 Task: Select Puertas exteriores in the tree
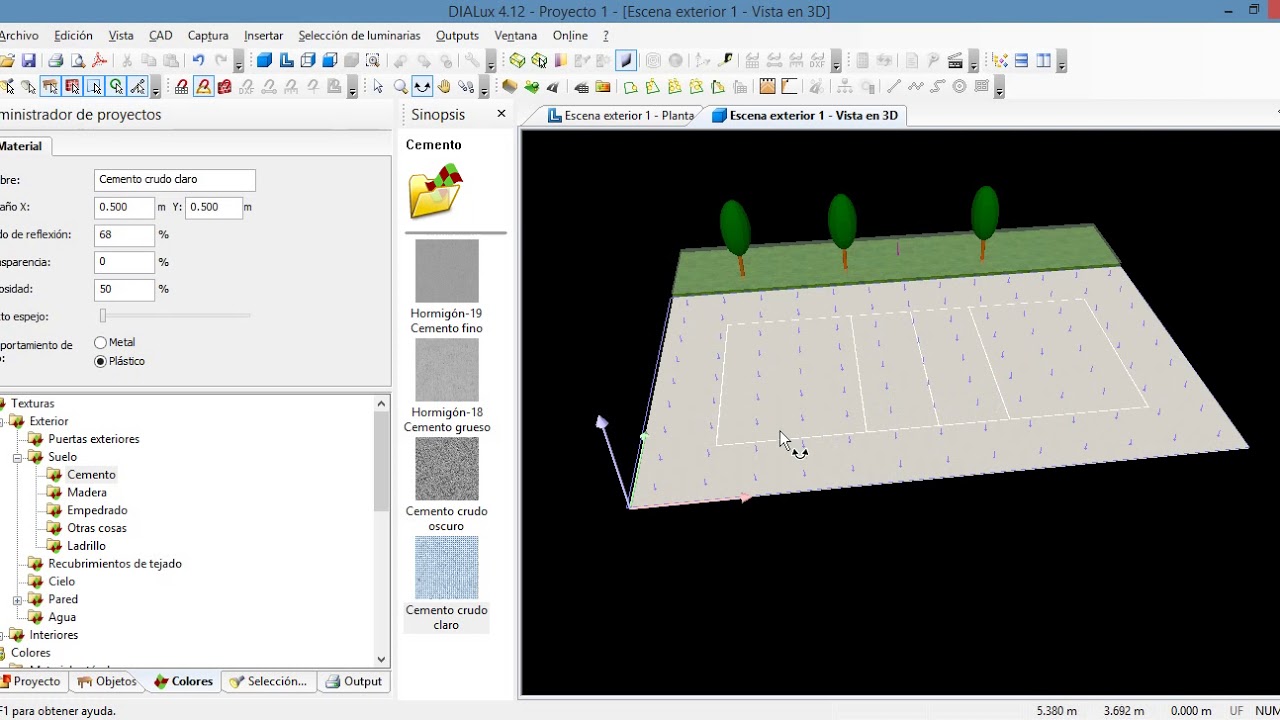point(94,439)
